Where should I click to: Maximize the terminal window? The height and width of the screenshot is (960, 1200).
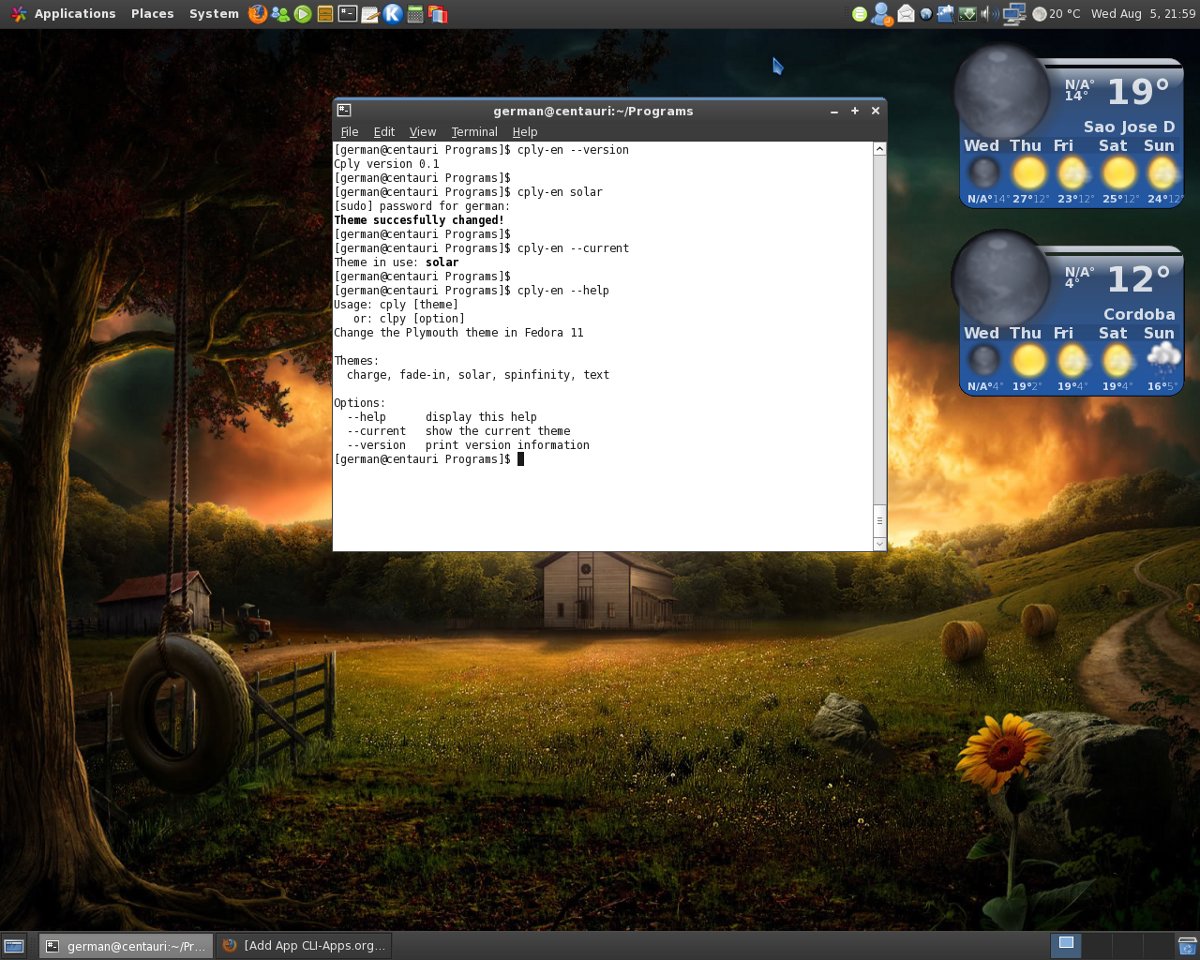tap(855, 111)
